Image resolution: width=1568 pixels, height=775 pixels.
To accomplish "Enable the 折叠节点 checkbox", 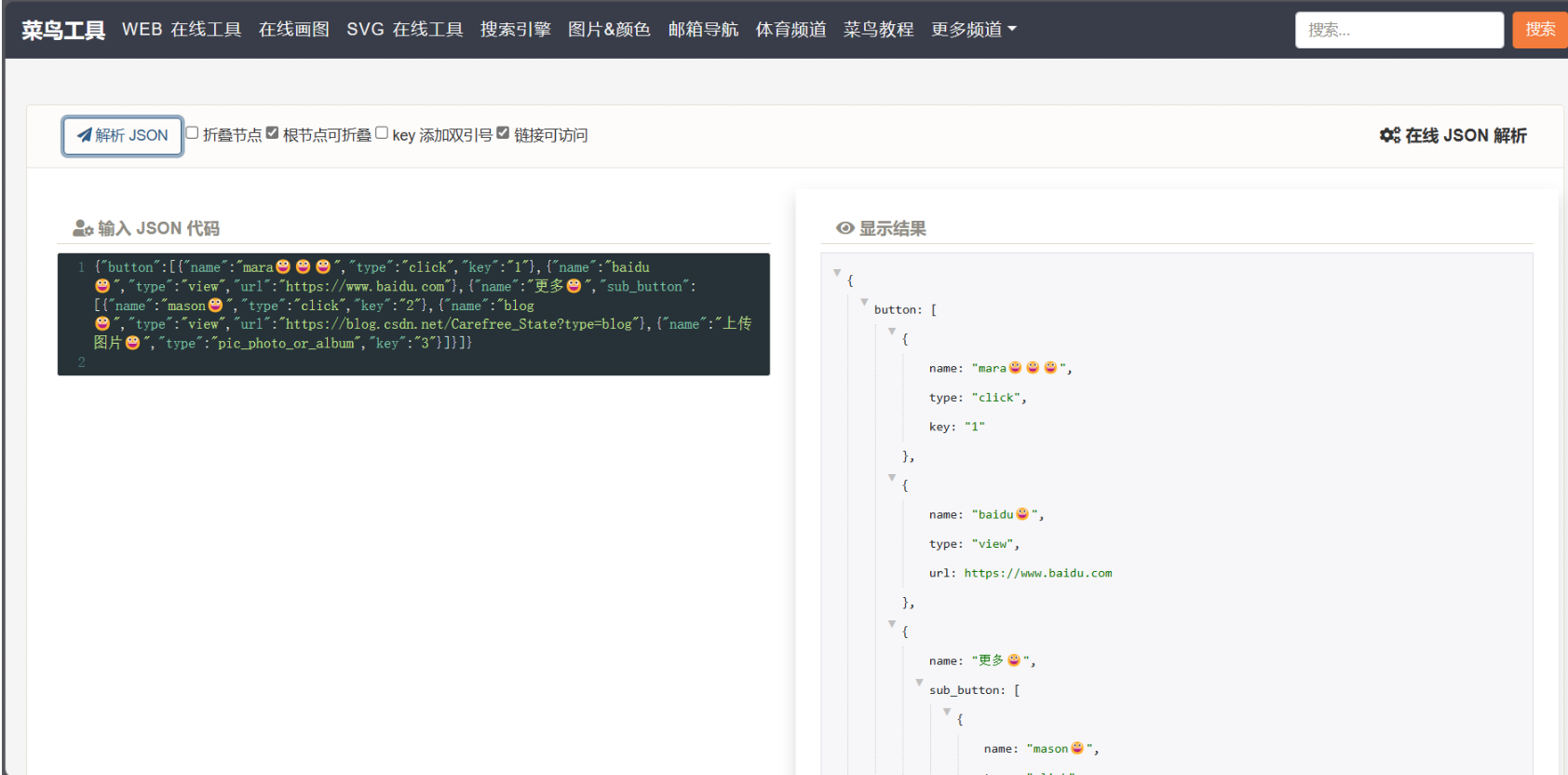I will point(192,133).
